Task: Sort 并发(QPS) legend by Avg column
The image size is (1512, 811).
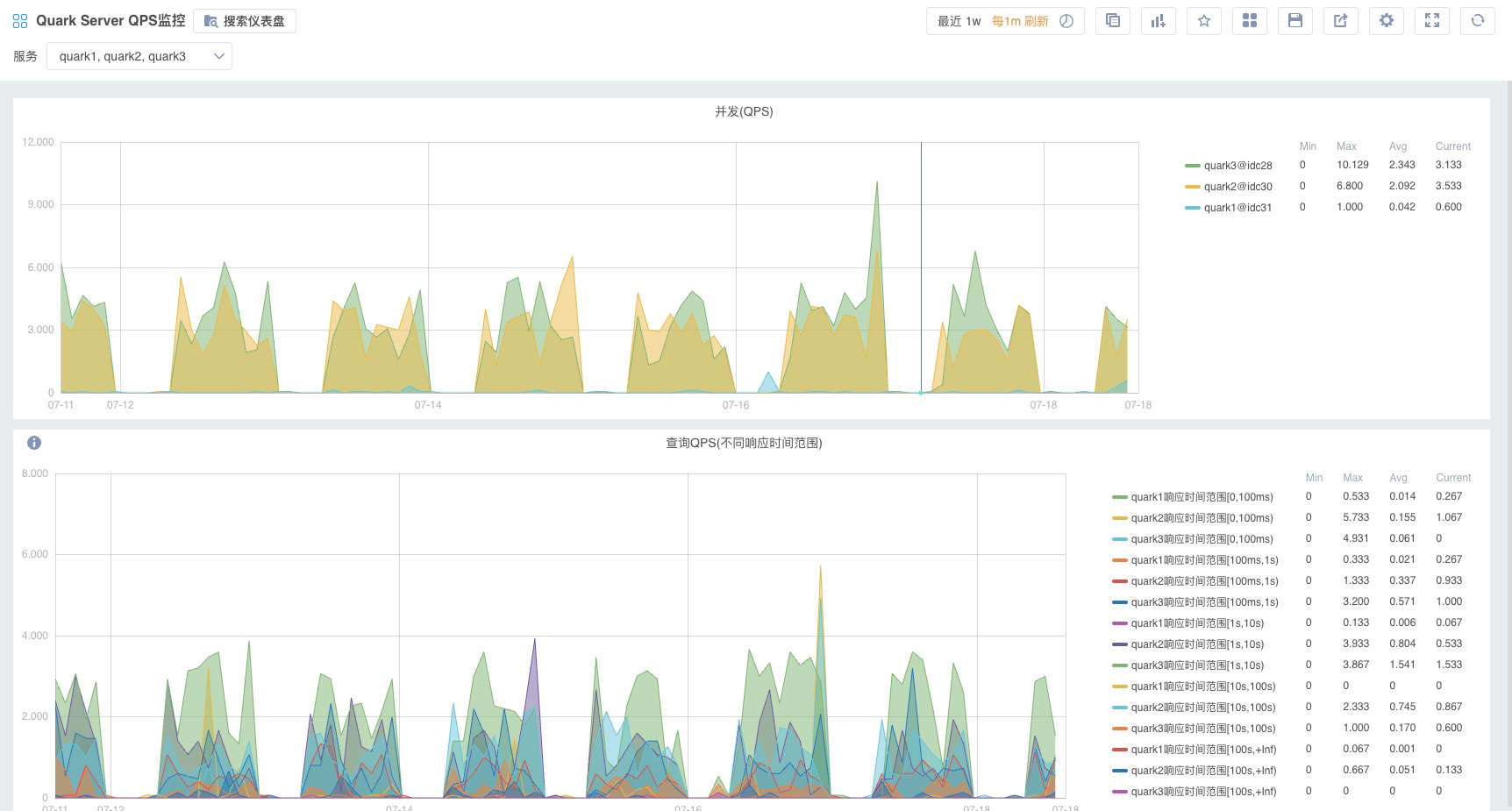Action: 1398,146
